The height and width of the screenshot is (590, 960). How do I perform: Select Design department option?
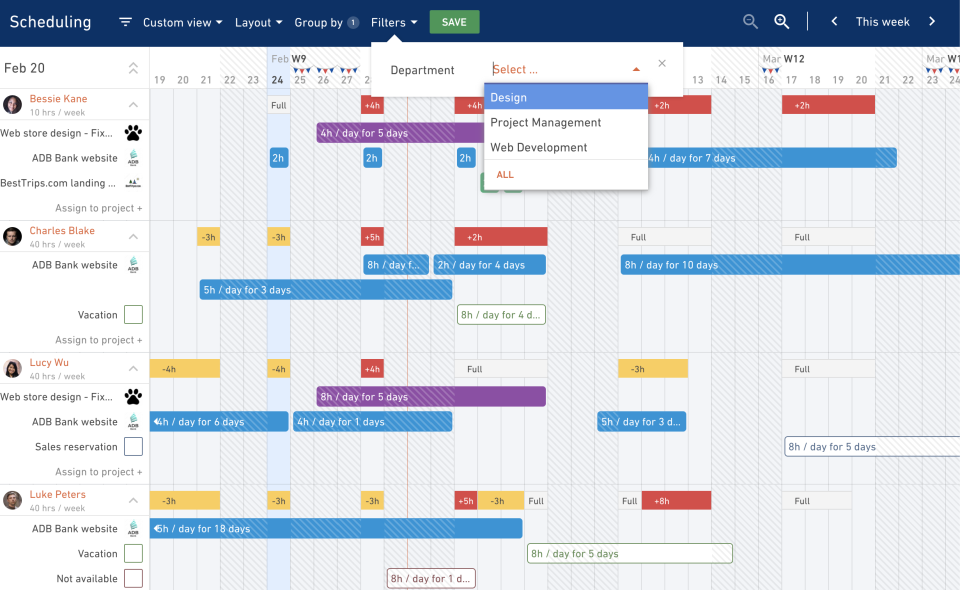[x=566, y=97]
